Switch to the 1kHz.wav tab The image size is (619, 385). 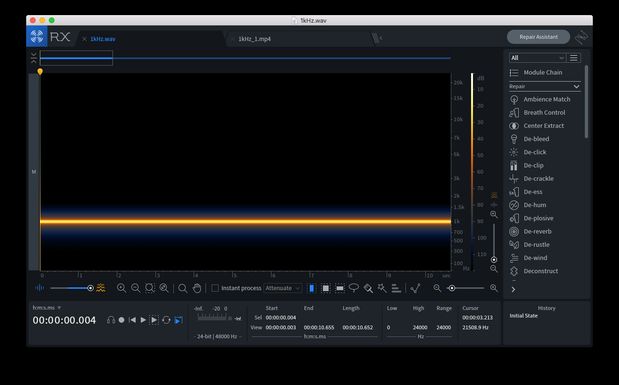click(103, 39)
